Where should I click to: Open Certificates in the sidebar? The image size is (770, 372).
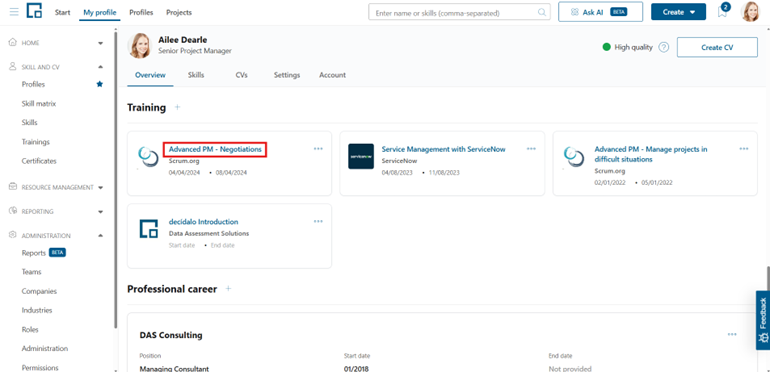pos(39,160)
